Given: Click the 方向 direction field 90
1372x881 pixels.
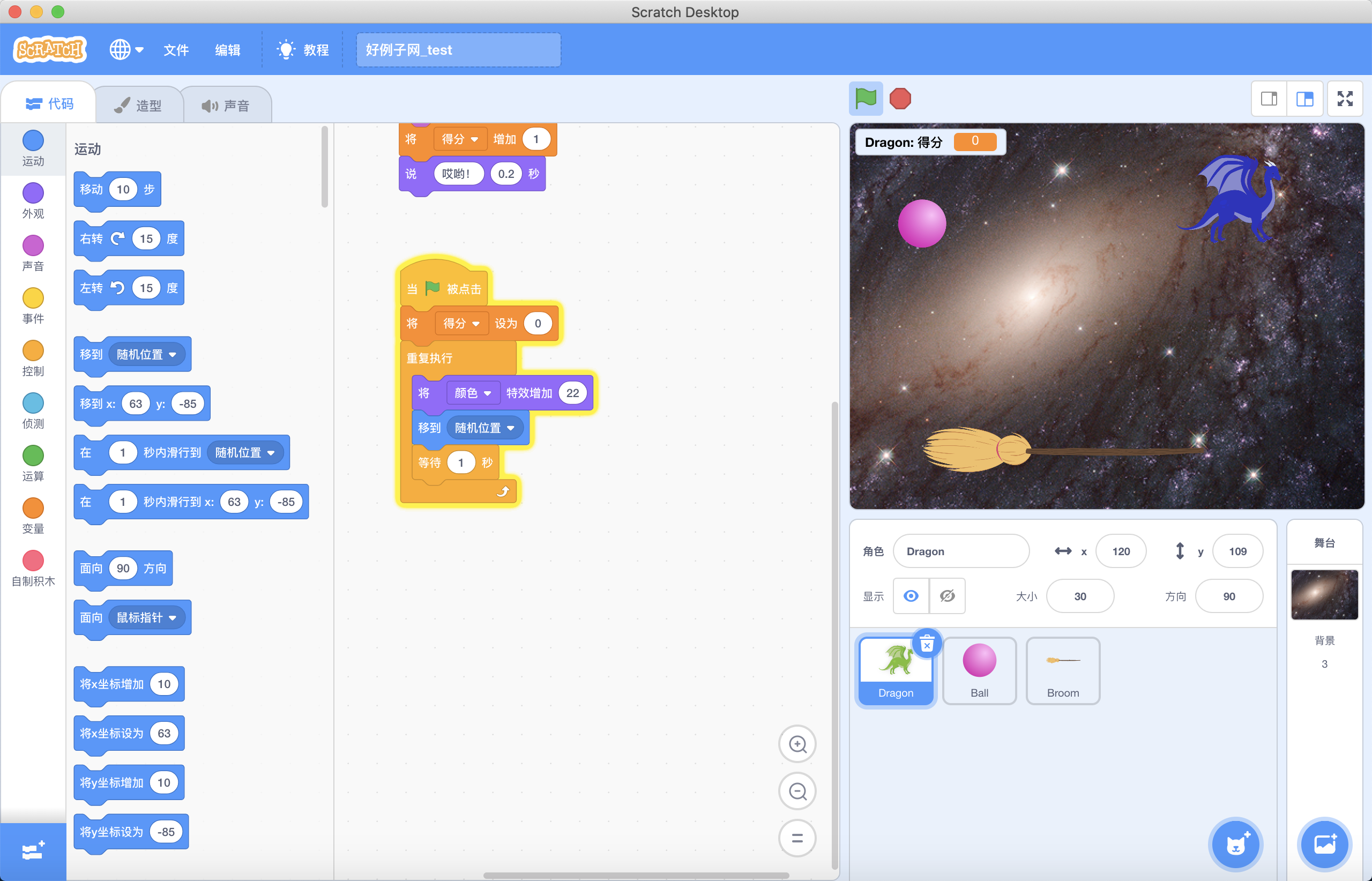Looking at the screenshot, I should (x=1228, y=596).
